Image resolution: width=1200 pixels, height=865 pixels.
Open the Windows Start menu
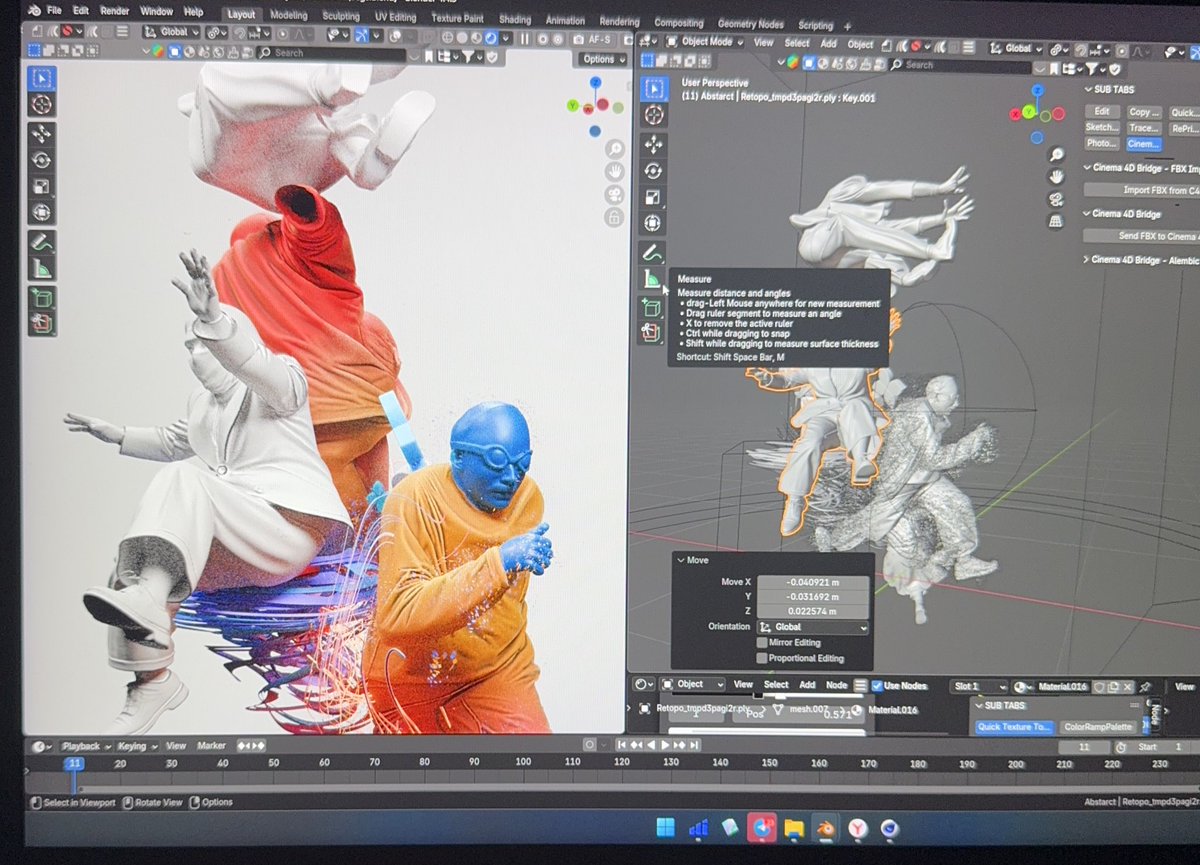[x=665, y=828]
